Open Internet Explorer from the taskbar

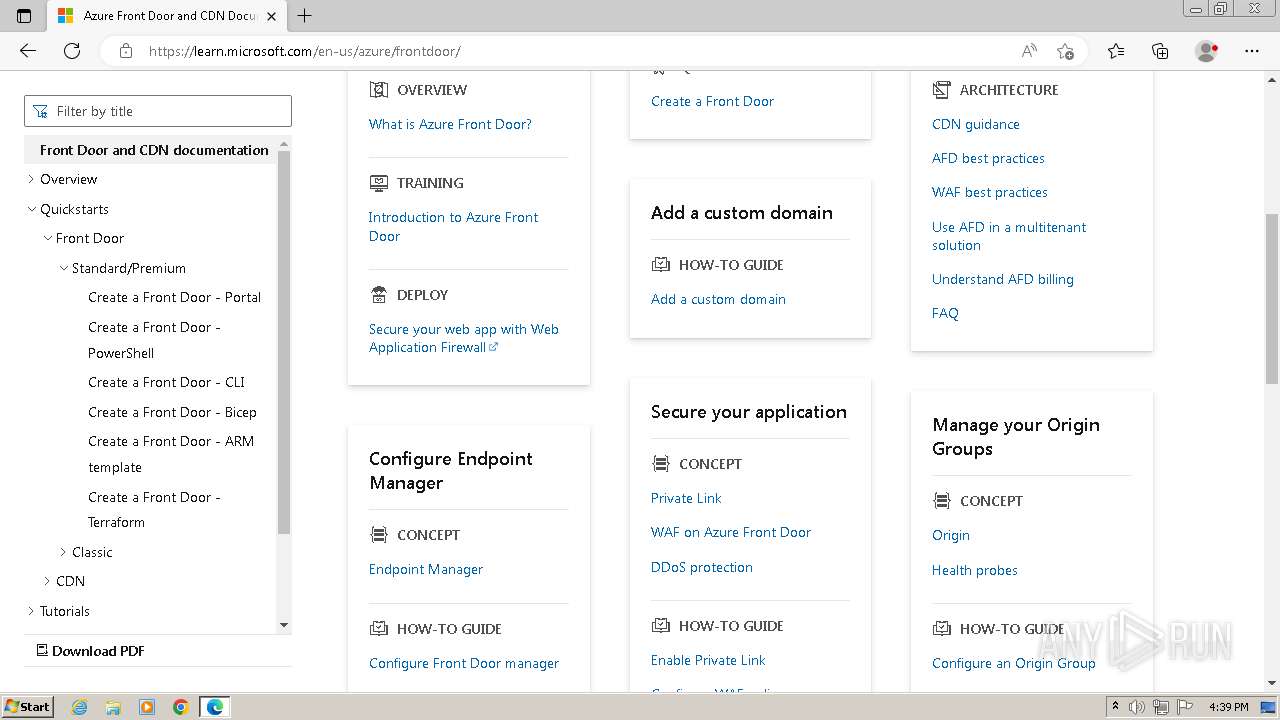pos(80,707)
